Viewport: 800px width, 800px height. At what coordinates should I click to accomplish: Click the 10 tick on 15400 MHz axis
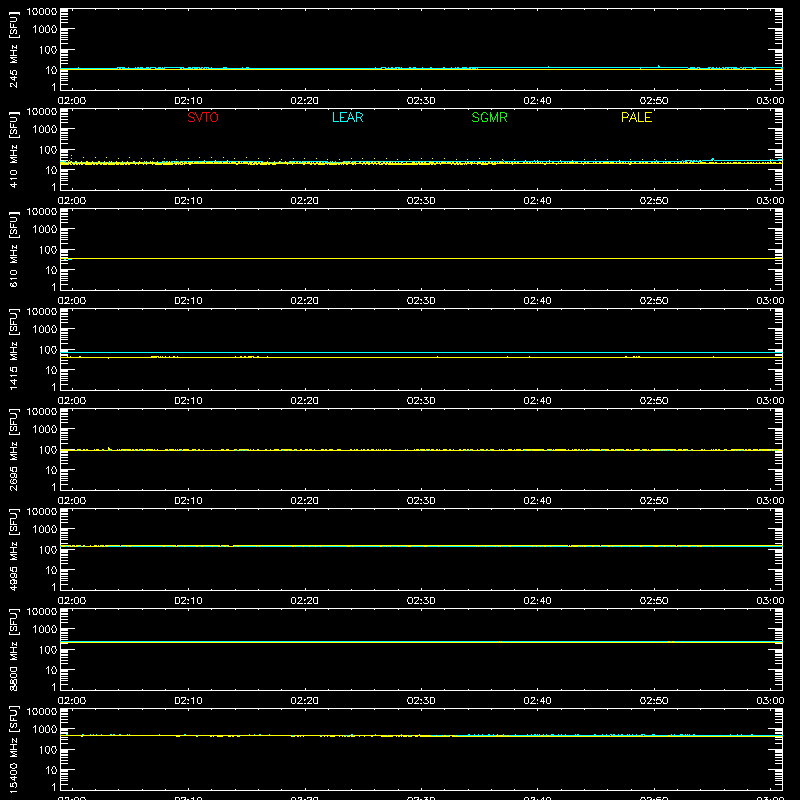[51, 770]
